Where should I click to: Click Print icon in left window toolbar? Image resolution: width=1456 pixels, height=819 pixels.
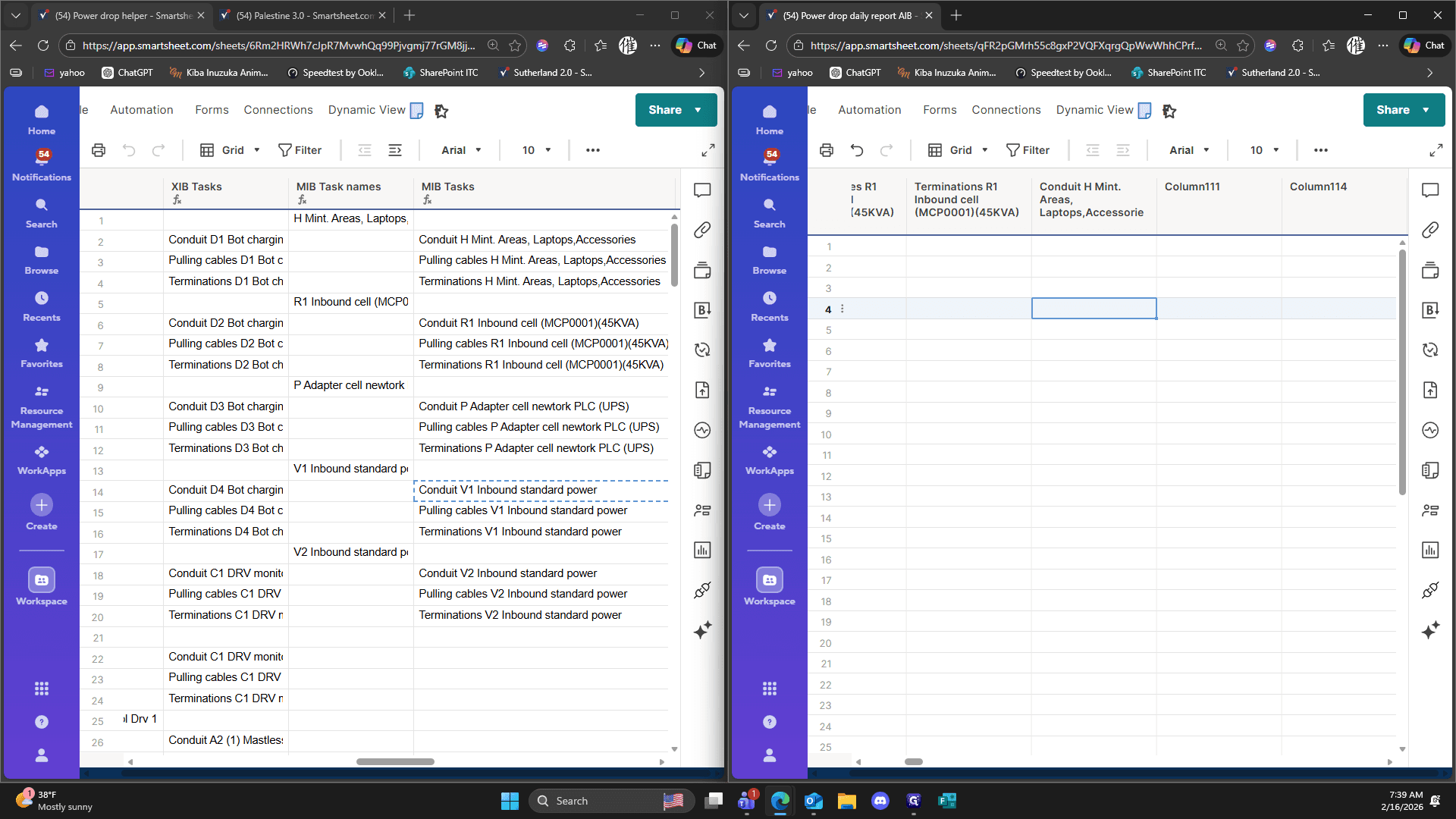coord(99,150)
